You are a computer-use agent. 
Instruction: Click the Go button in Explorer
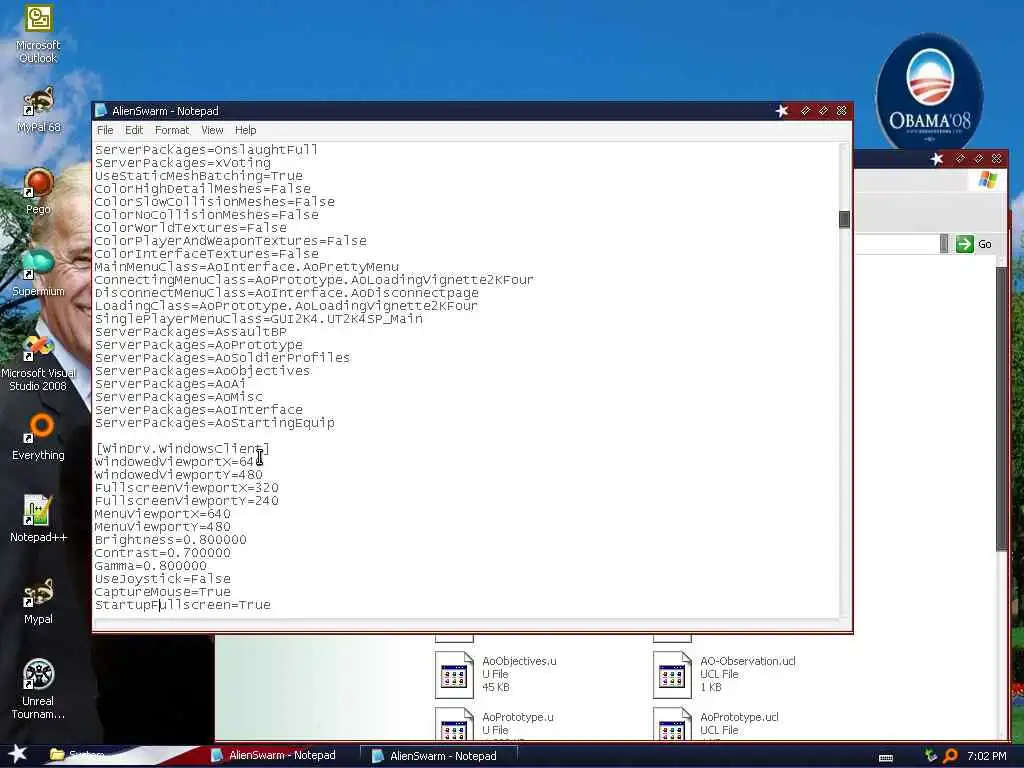coord(974,244)
